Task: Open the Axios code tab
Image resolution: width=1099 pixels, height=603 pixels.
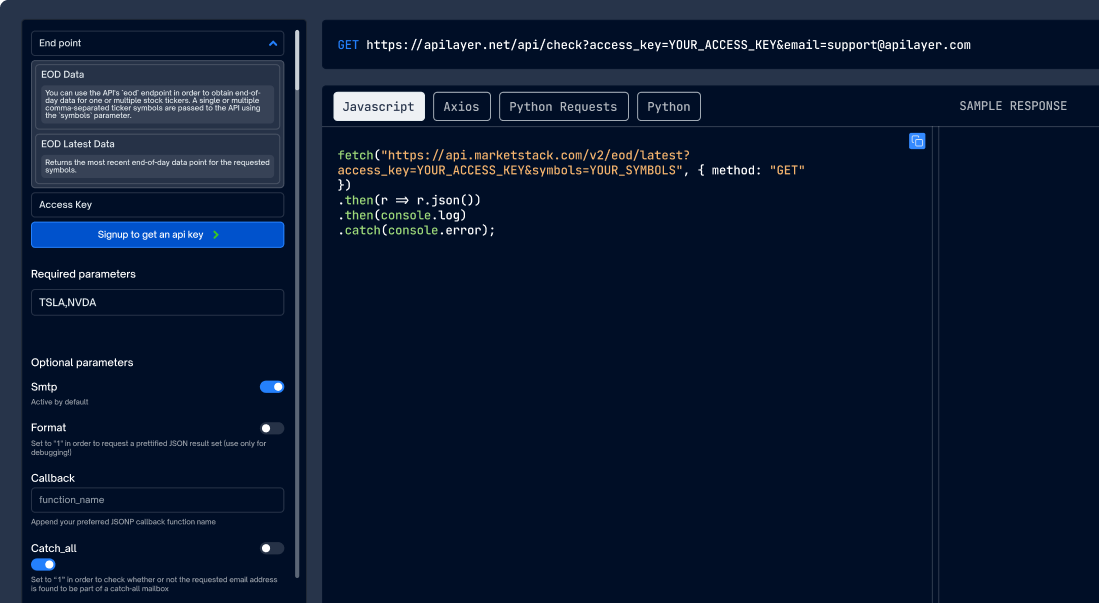Action: coord(461,107)
